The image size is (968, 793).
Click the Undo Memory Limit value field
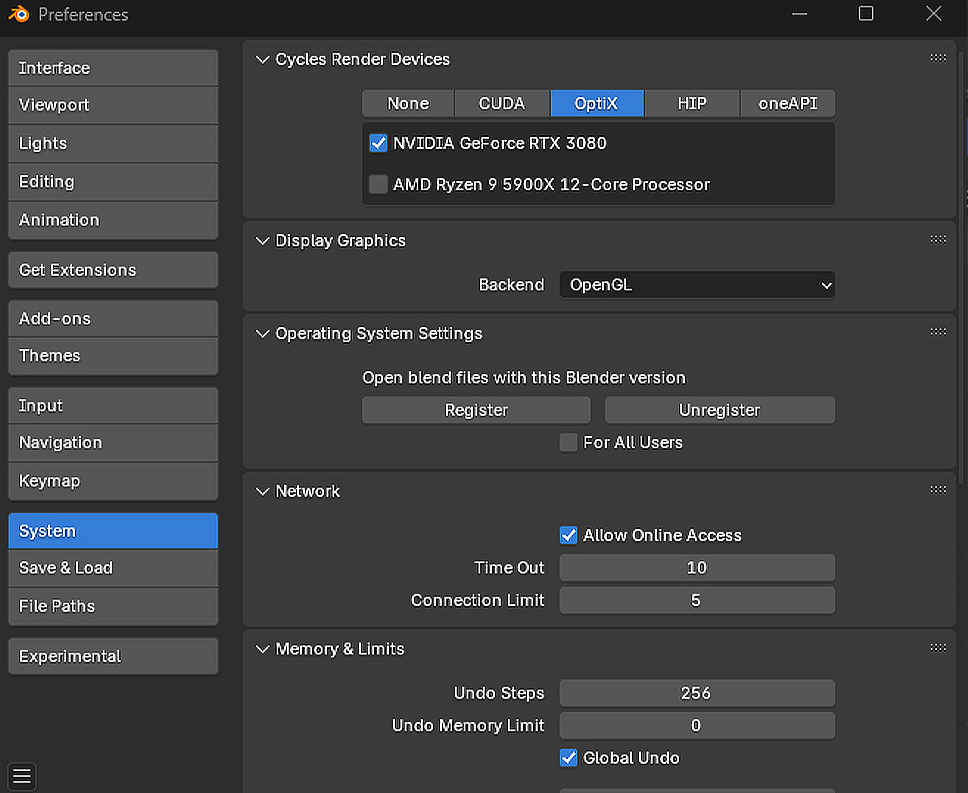[697, 725]
